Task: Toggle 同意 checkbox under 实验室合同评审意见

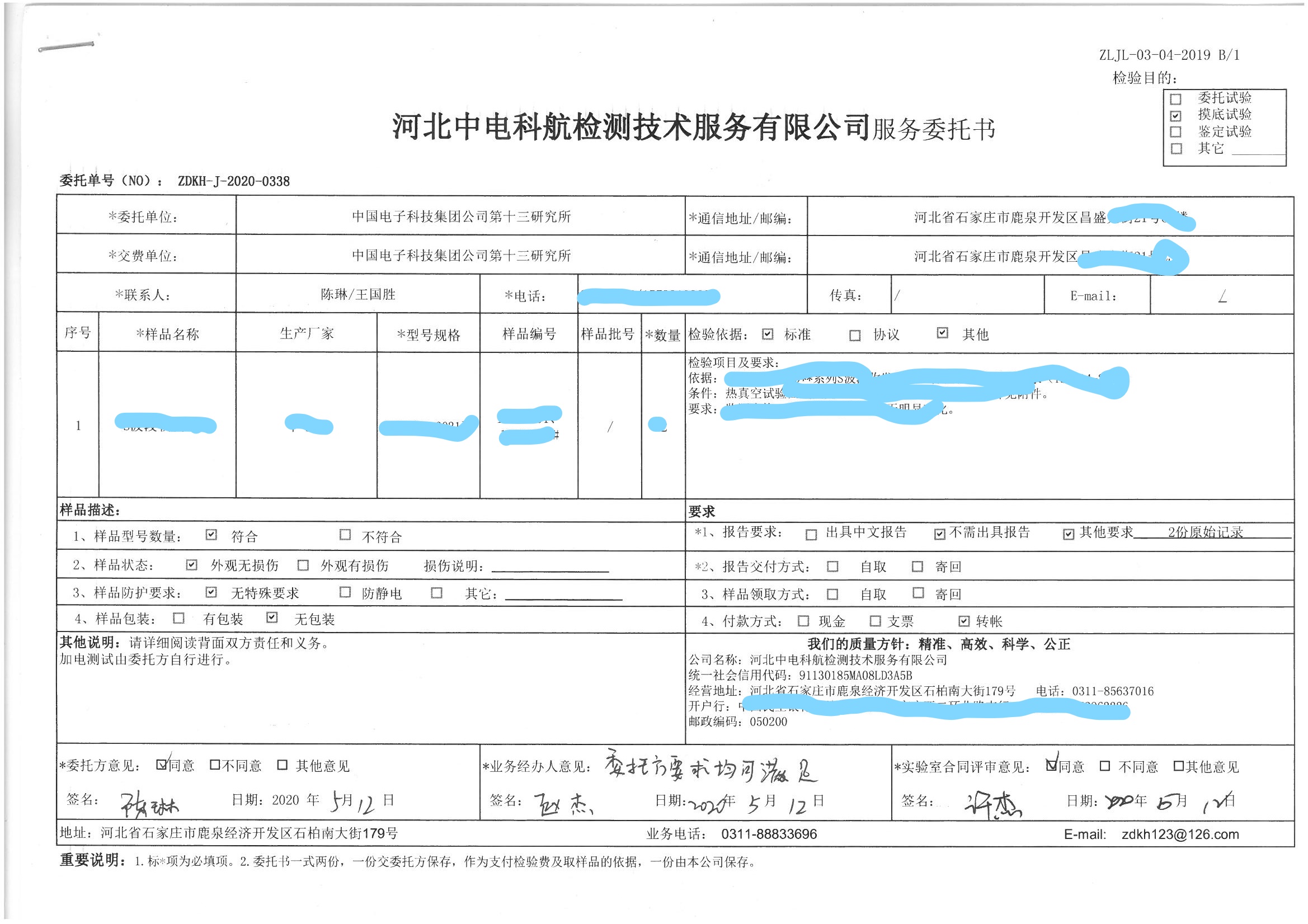Action: click(x=1052, y=766)
